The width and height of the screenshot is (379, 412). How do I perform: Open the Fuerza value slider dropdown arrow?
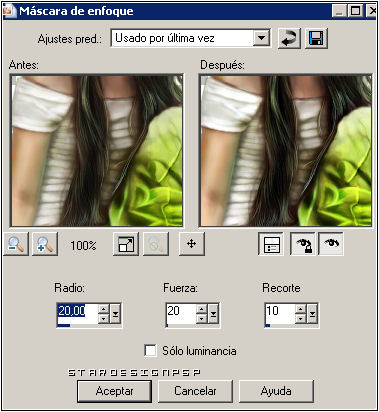(213, 313)
